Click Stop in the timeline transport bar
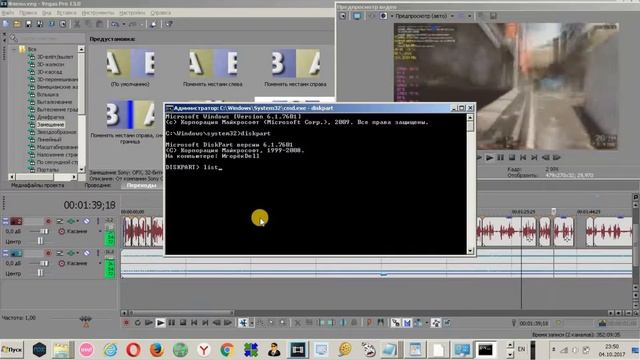640x360 pixels. (x=183, y=323)
